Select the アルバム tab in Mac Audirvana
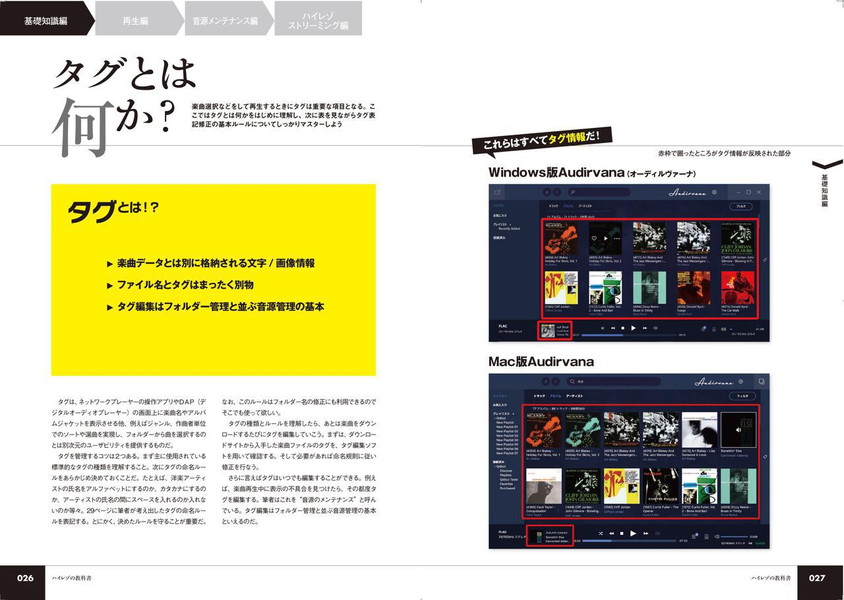Screen dimensions: 844x600 click(555, 396)
